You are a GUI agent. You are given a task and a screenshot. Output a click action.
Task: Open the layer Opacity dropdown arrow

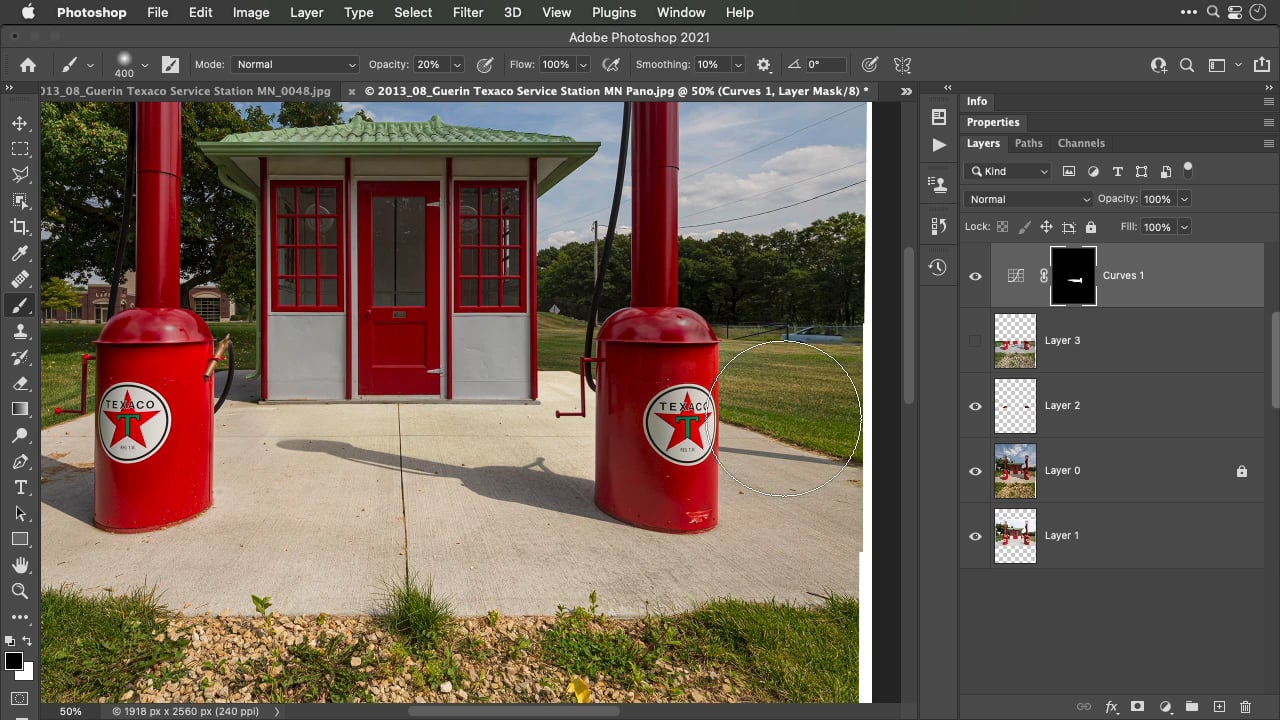[1184, 199]
